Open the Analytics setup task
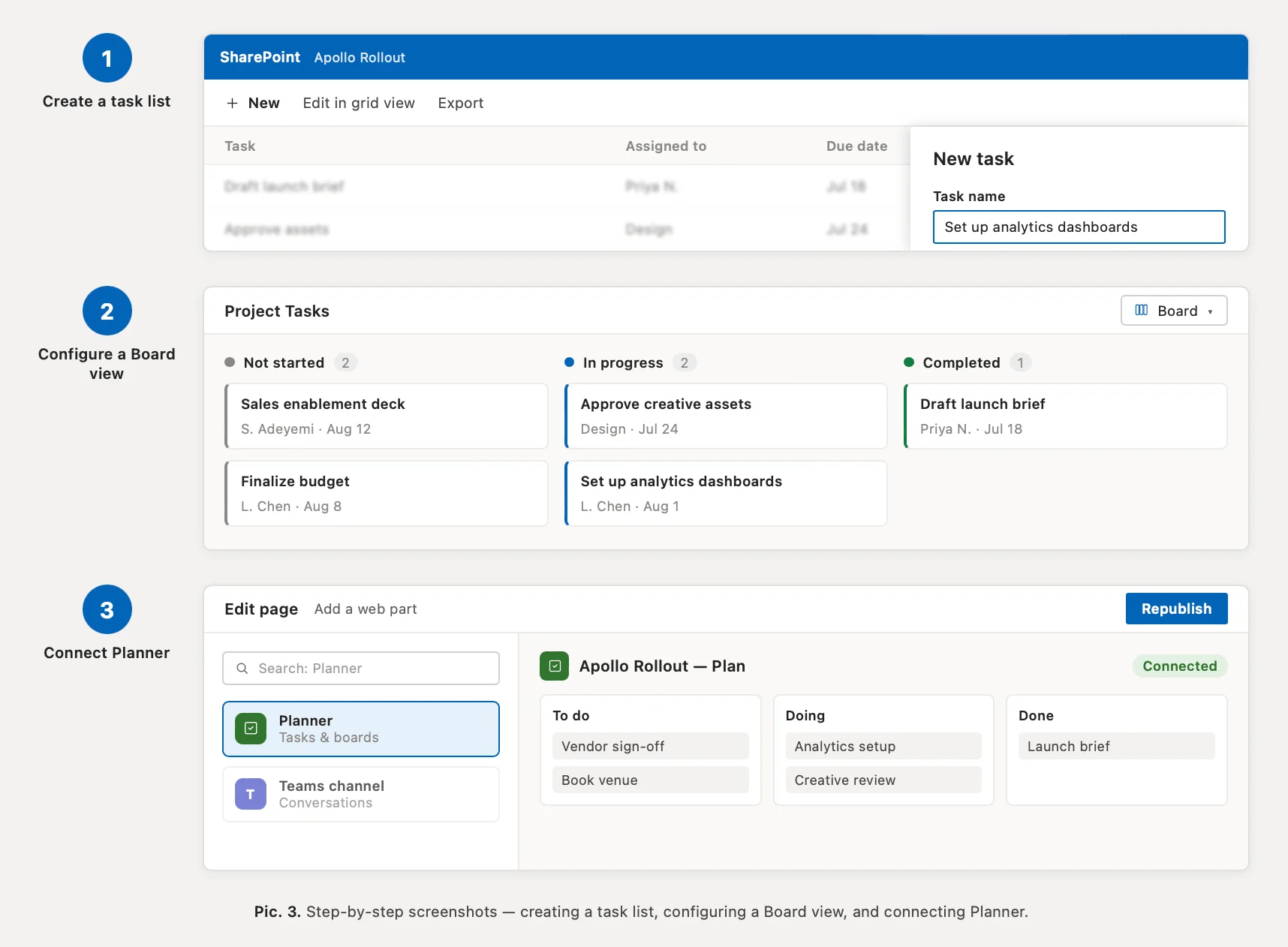Screen dimensions: 1288x947 883,746
